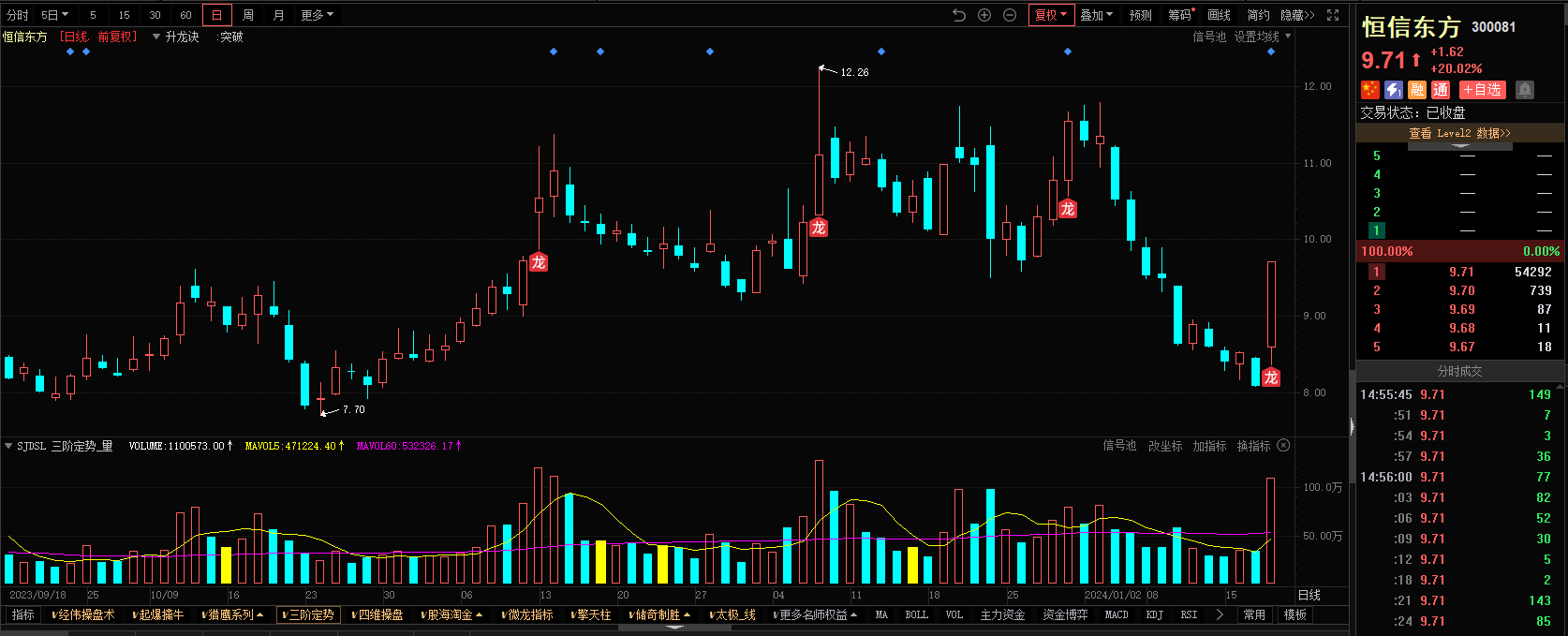Image resolution: width=1568 pixels, height=636 pixels.
Task: Click the red 通 connect icon
Action: point(1441,90)
